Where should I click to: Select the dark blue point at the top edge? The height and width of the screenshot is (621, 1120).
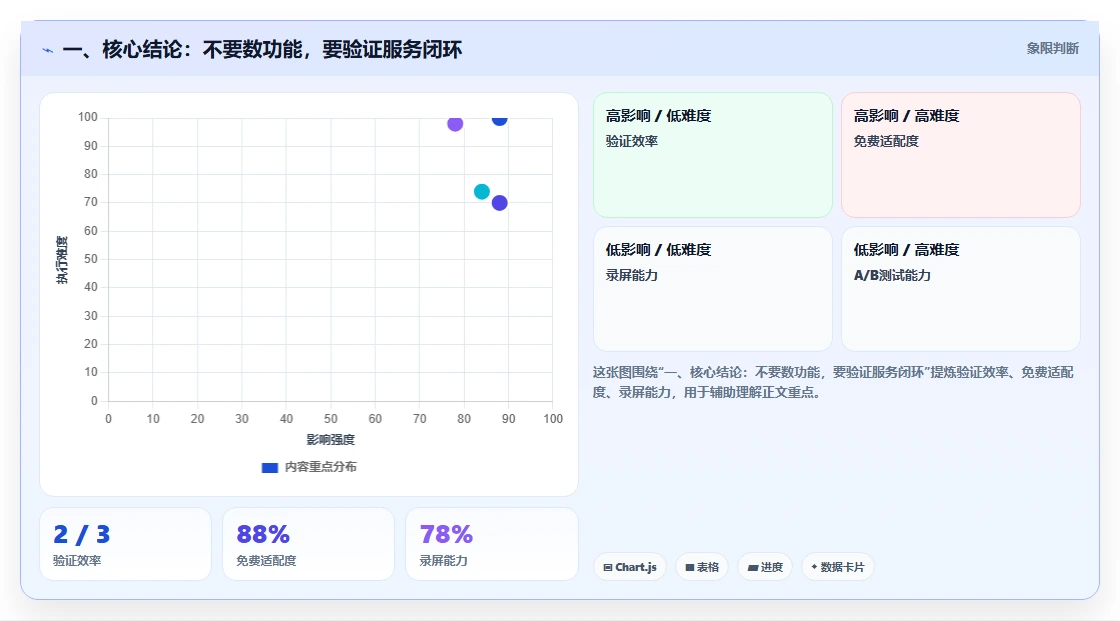click(499, 119)
